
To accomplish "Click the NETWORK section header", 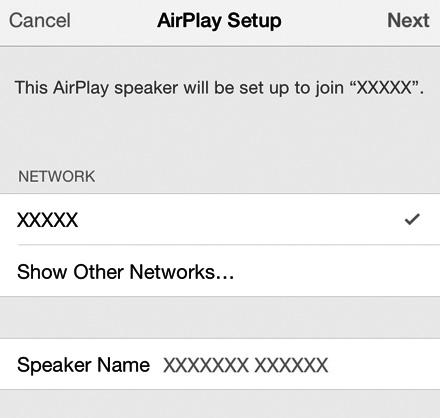I will point(57,176).
